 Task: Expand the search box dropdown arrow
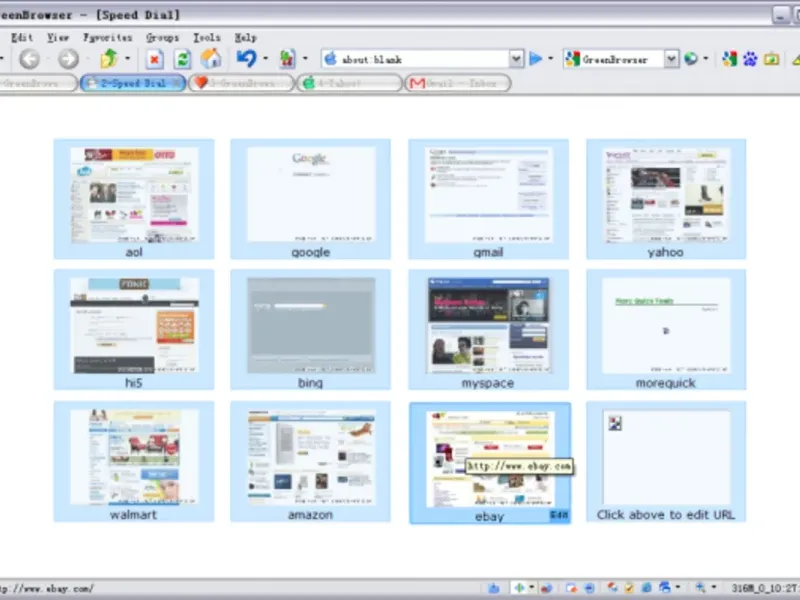tap(671, 59)
